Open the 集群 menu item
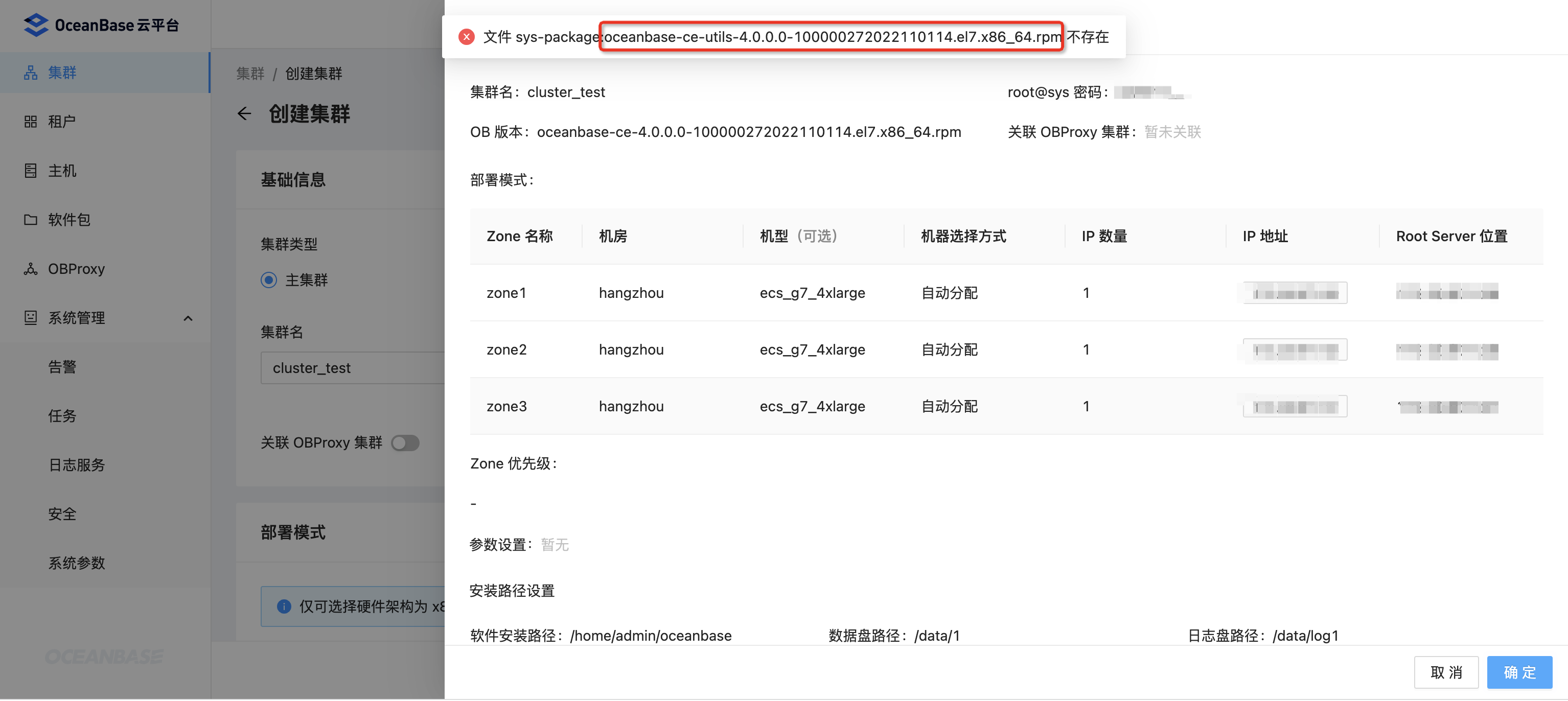Screen dimensions: 1568x701 tap(105, 73)
